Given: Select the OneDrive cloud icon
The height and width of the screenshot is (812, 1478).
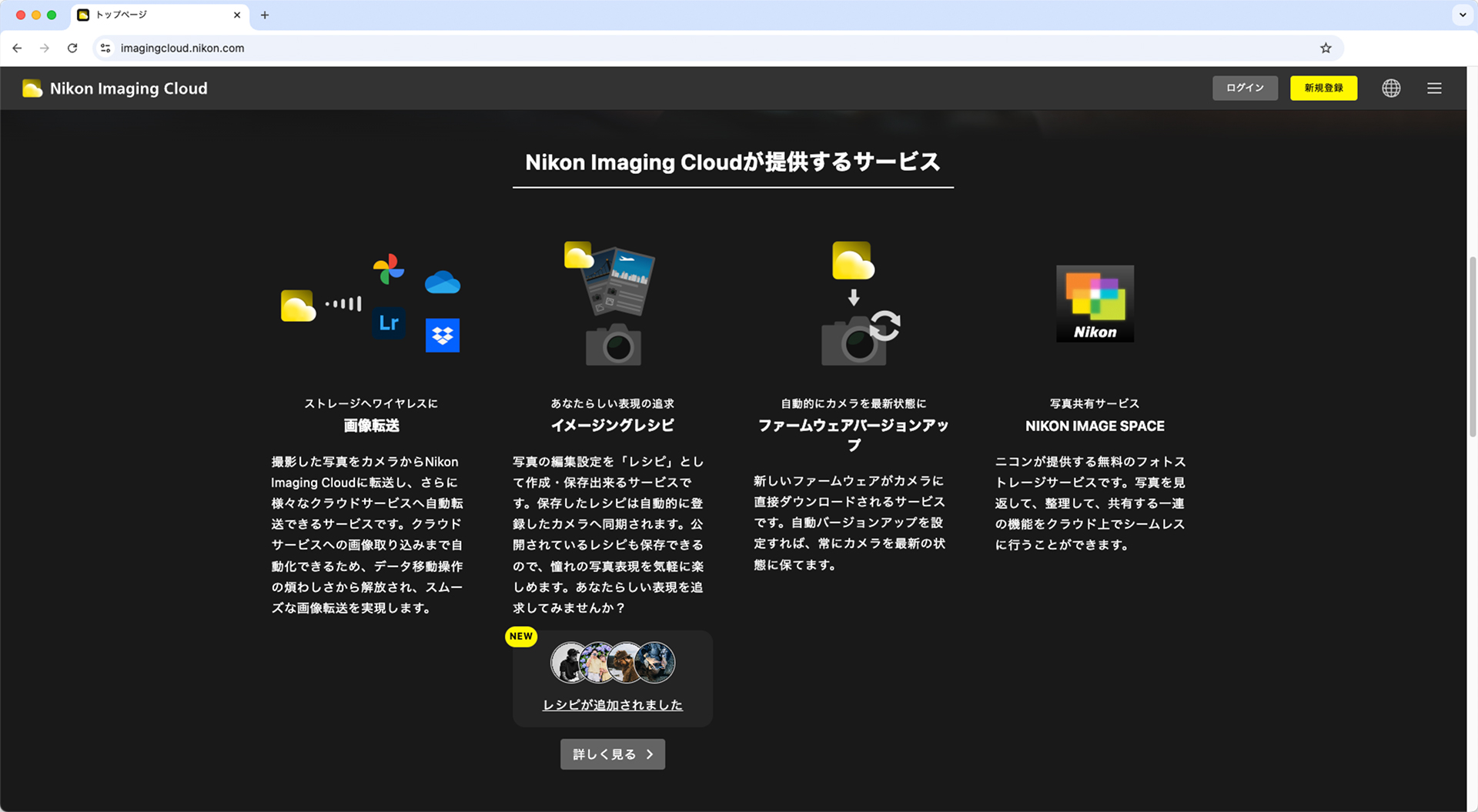Looking at the screenshot, I should (x=443, y=282).
